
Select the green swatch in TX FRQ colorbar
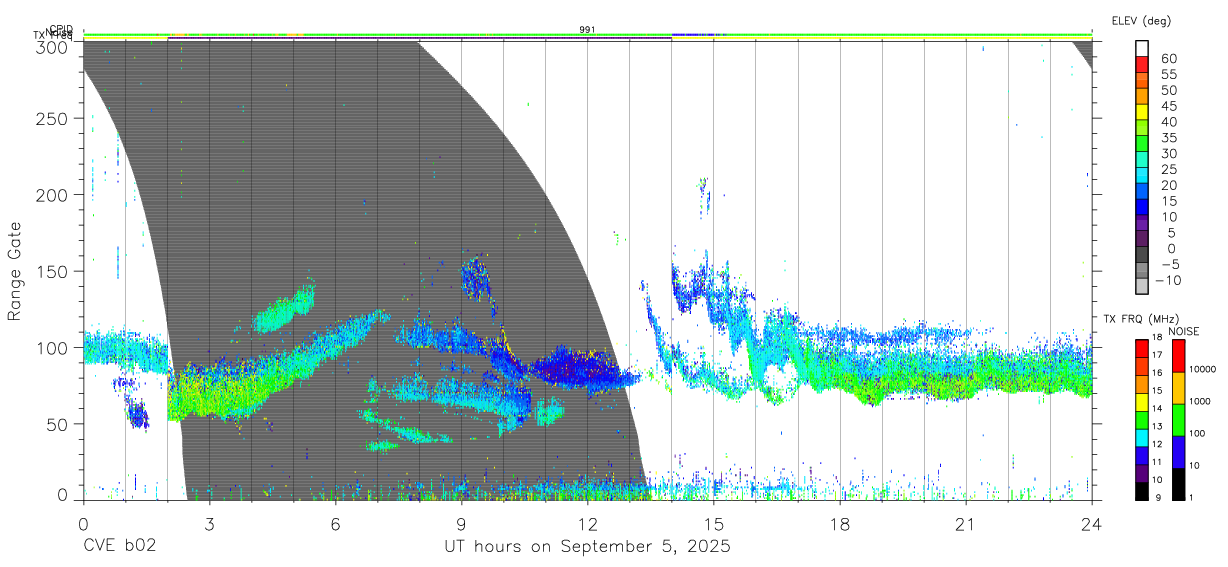point(1143,419)
